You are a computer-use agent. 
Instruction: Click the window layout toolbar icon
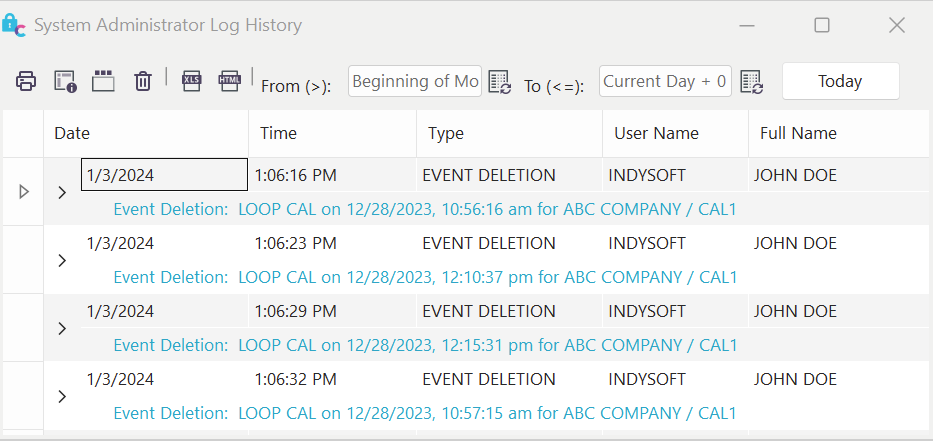pyautogui.click(x=103, y=81)
